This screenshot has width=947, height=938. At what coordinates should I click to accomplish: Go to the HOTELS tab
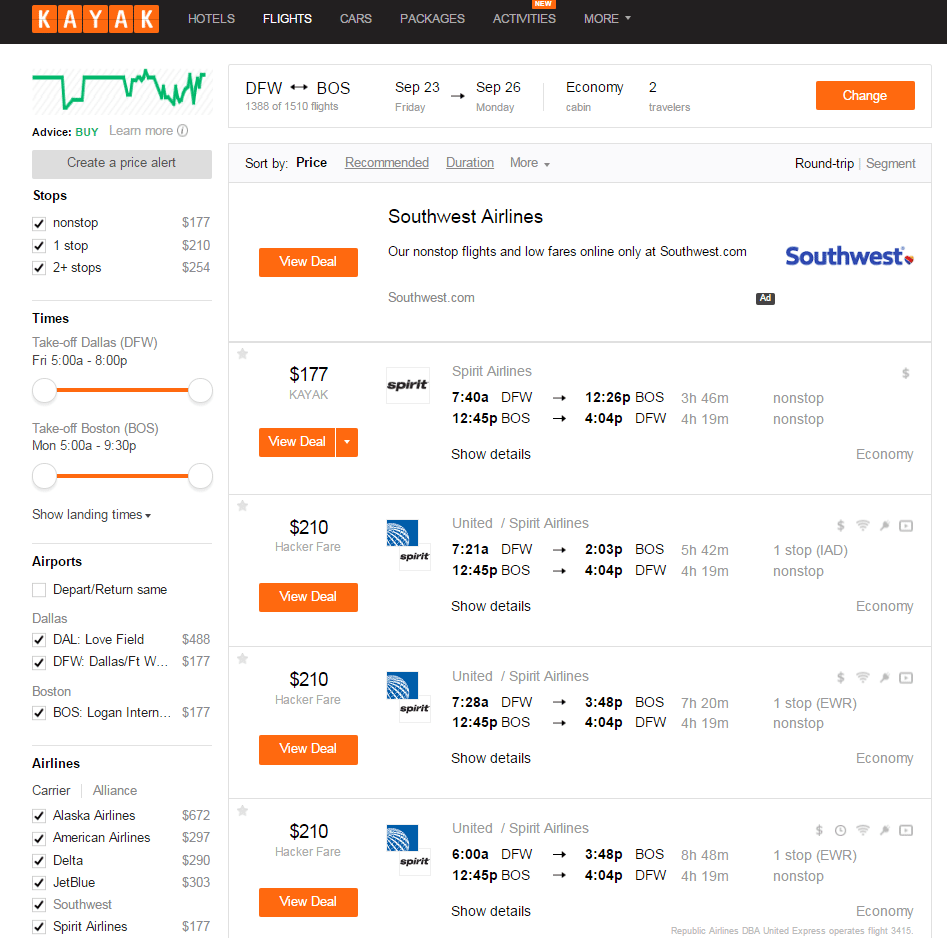tap(211, 19)
